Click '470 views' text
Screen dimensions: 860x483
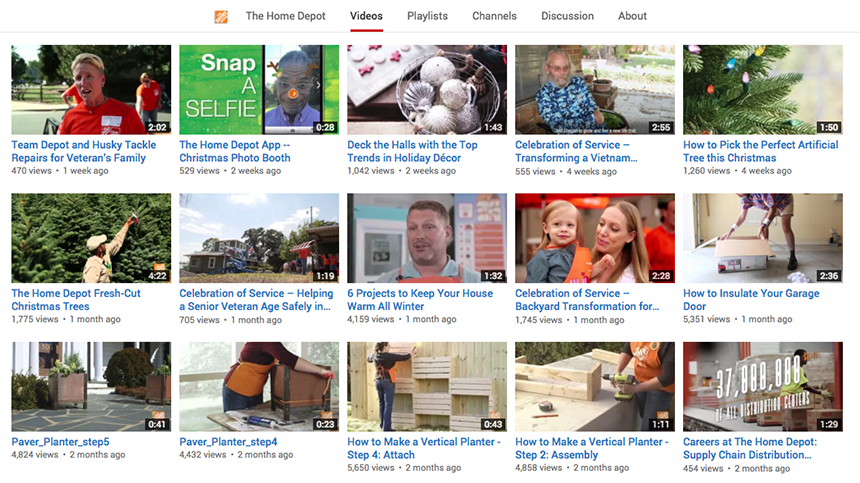[x=32, y=171]
